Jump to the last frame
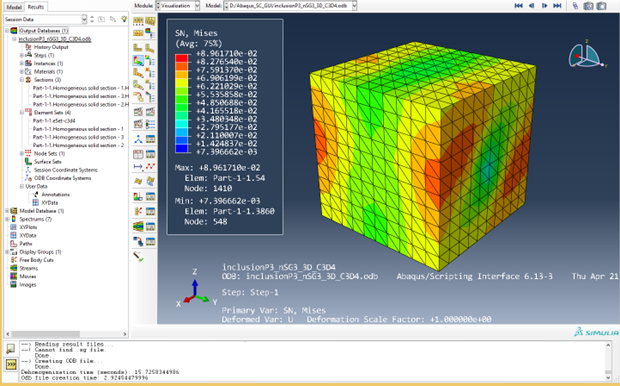The width and height of the screenshot is (620, 386). [x=557, y=6]
